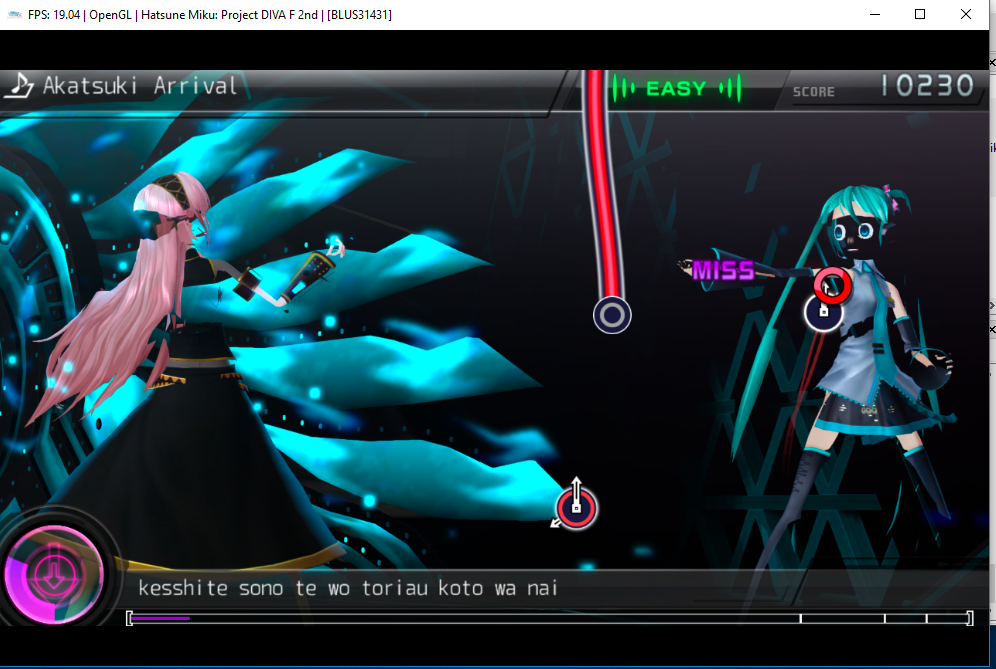The image size is (996, 669).
Task: Minimize the Project DIVA F 2nd window
Action: pyautogui.click(x=874, y=14)
